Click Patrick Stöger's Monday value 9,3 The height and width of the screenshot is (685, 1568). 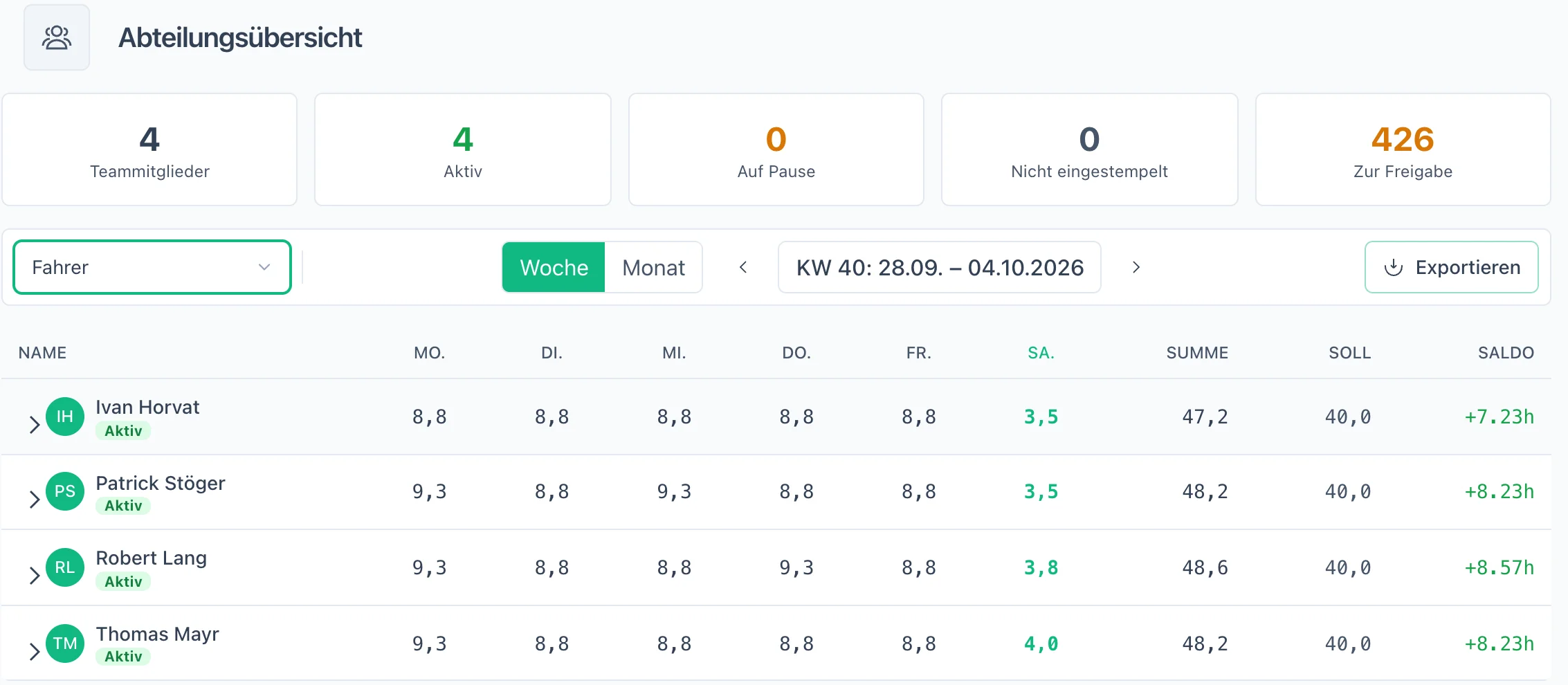point(430,491)
